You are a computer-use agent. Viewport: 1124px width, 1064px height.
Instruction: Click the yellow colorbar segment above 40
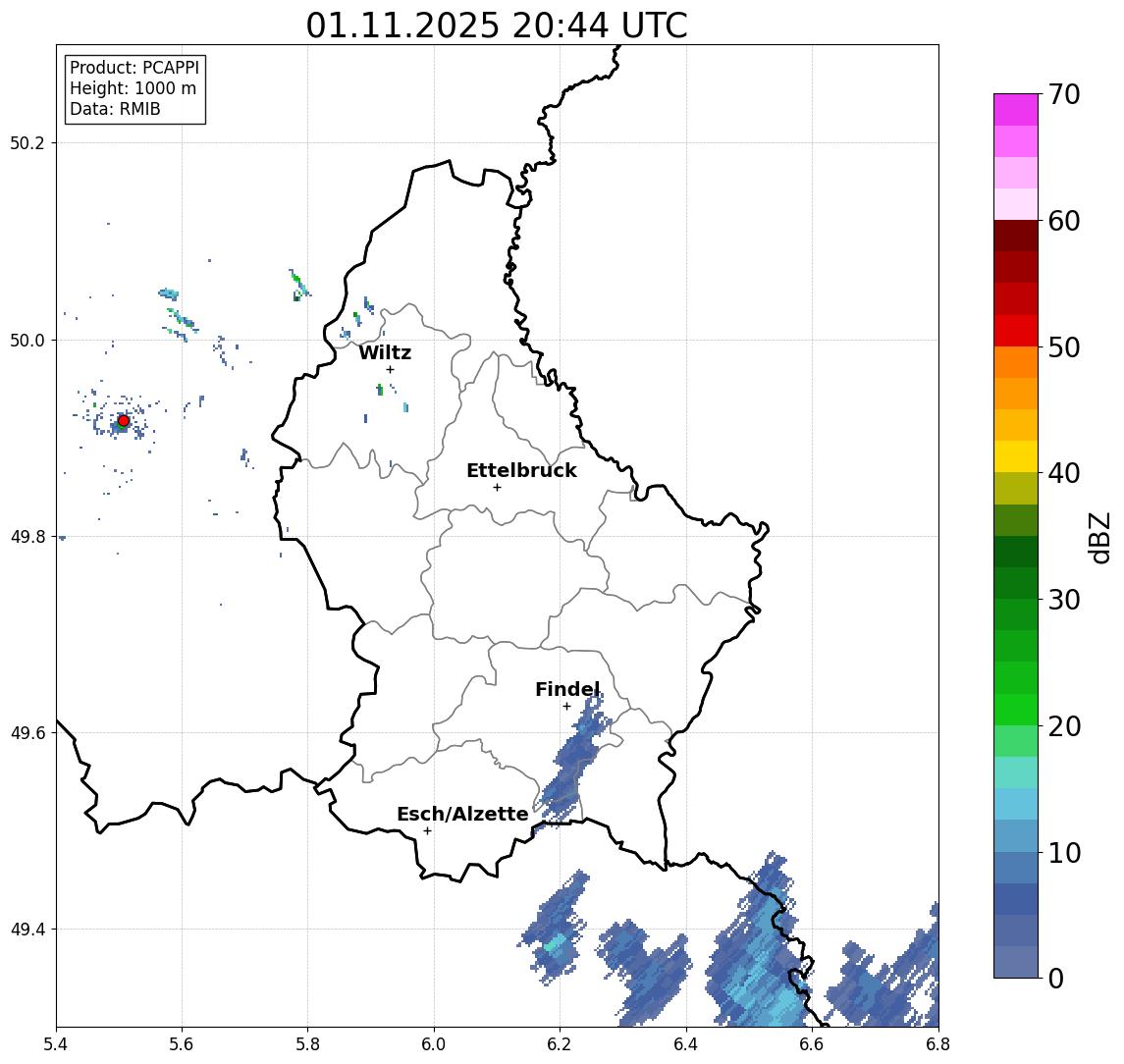[1016, 456]
